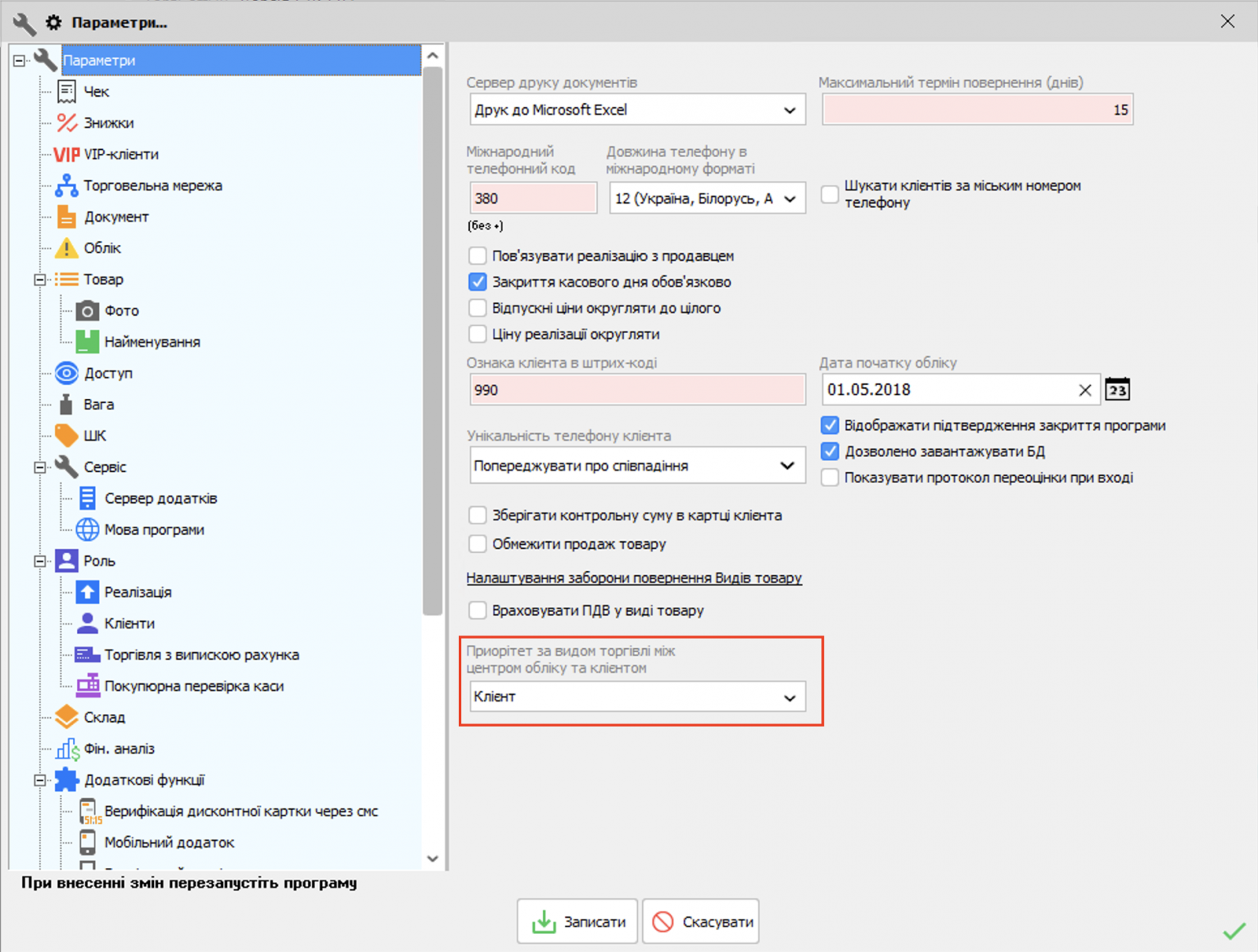Collapse the Товар tree node

(40, 279)
